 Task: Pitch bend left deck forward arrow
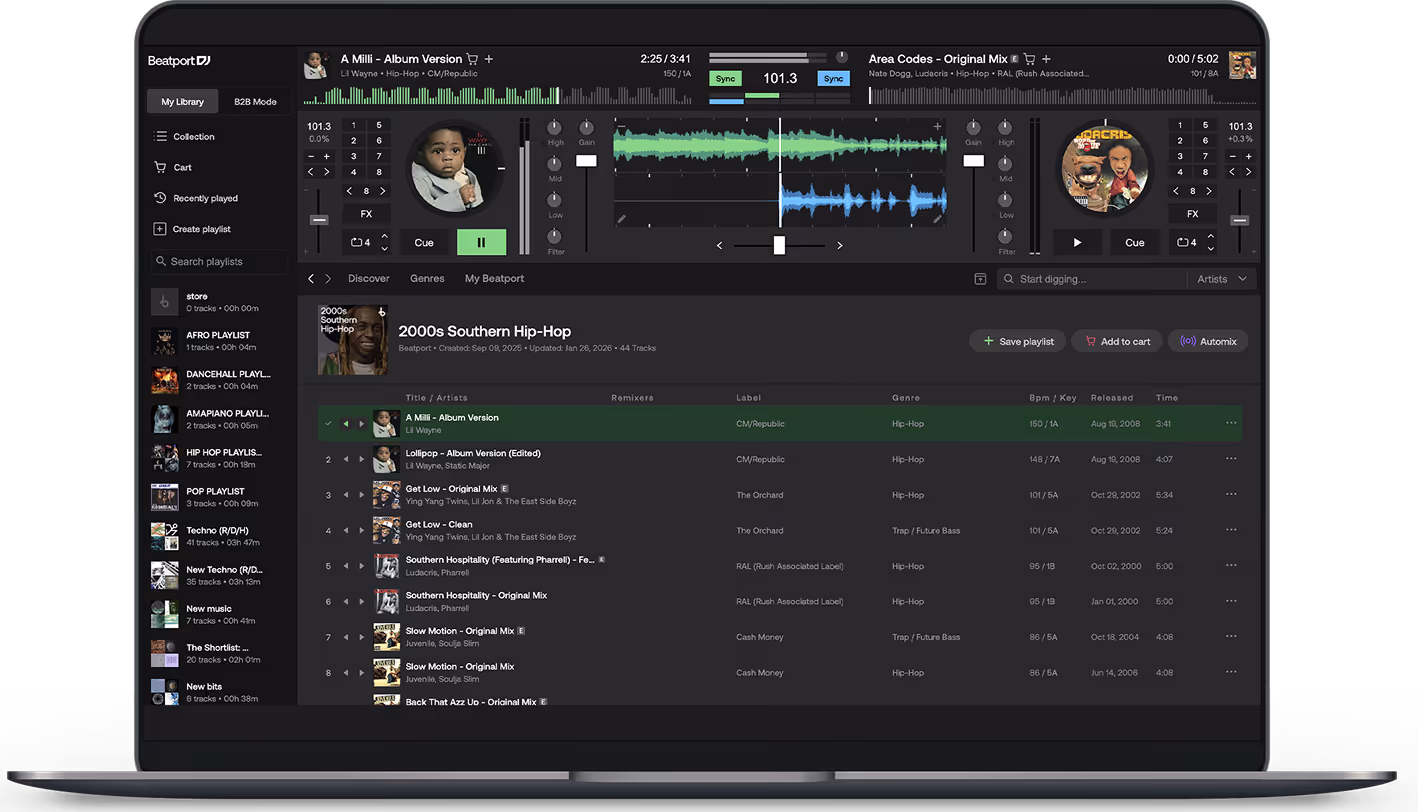click(x=326, y=172)
